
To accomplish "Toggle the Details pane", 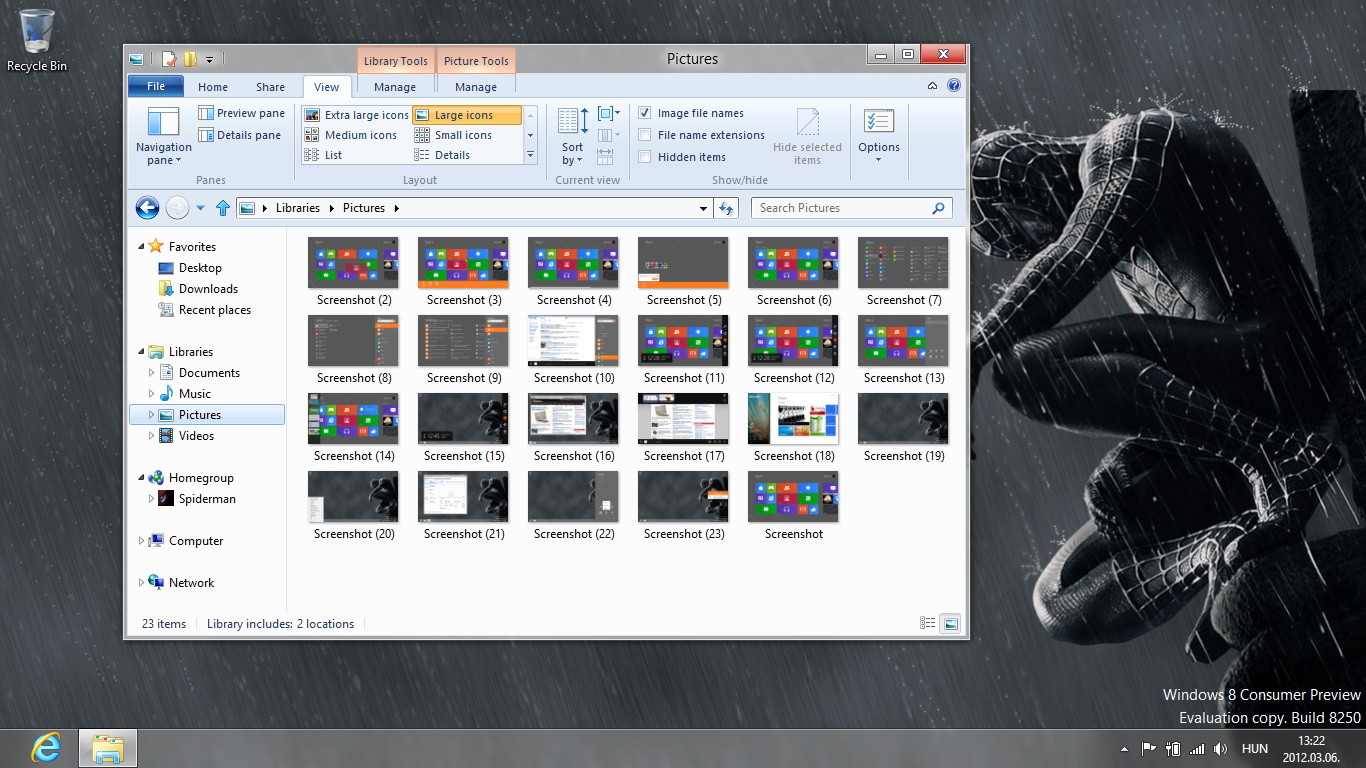I will (x=239, y=135).
